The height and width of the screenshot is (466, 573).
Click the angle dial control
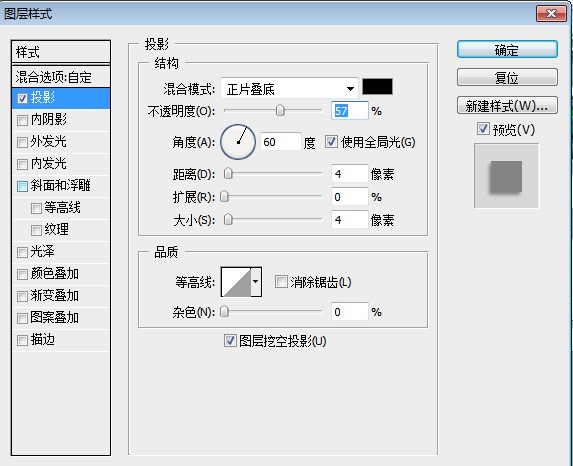coord(238,142)
